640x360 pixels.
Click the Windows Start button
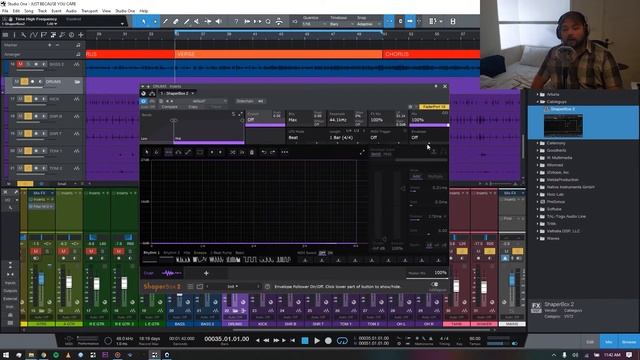click(x=6, y=355)
